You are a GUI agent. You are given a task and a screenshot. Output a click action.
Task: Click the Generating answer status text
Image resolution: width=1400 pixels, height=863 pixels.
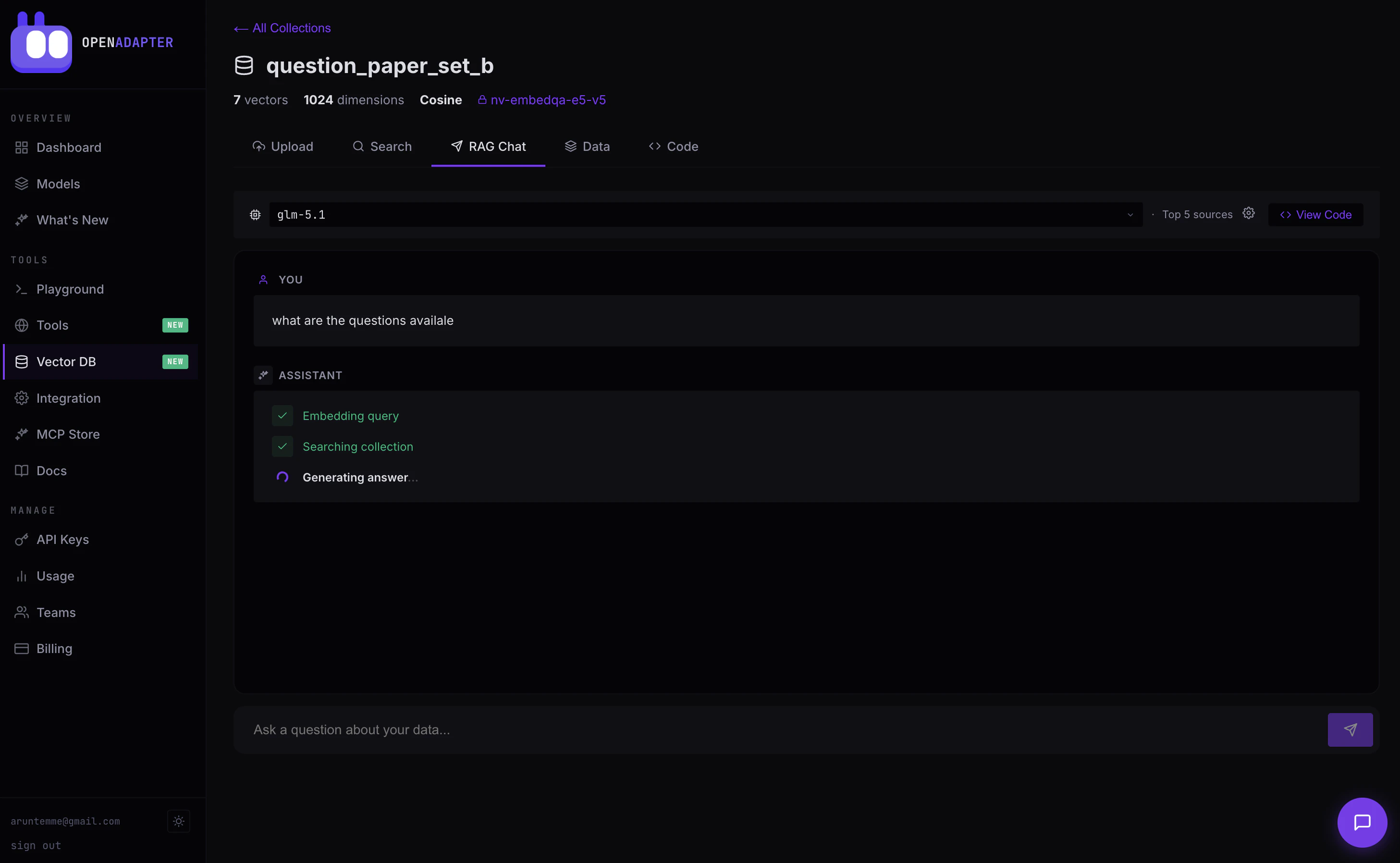pos(360,477)
